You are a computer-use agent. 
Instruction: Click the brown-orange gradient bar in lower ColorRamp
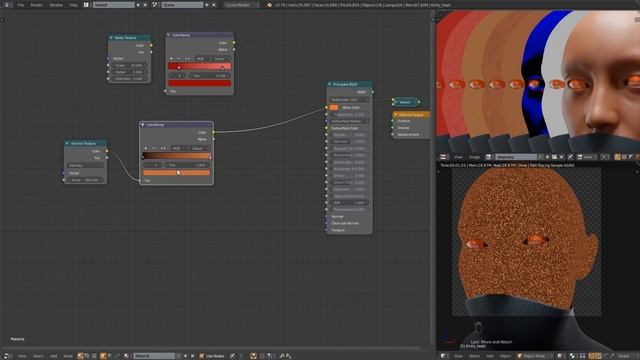[x=177, y=156]
